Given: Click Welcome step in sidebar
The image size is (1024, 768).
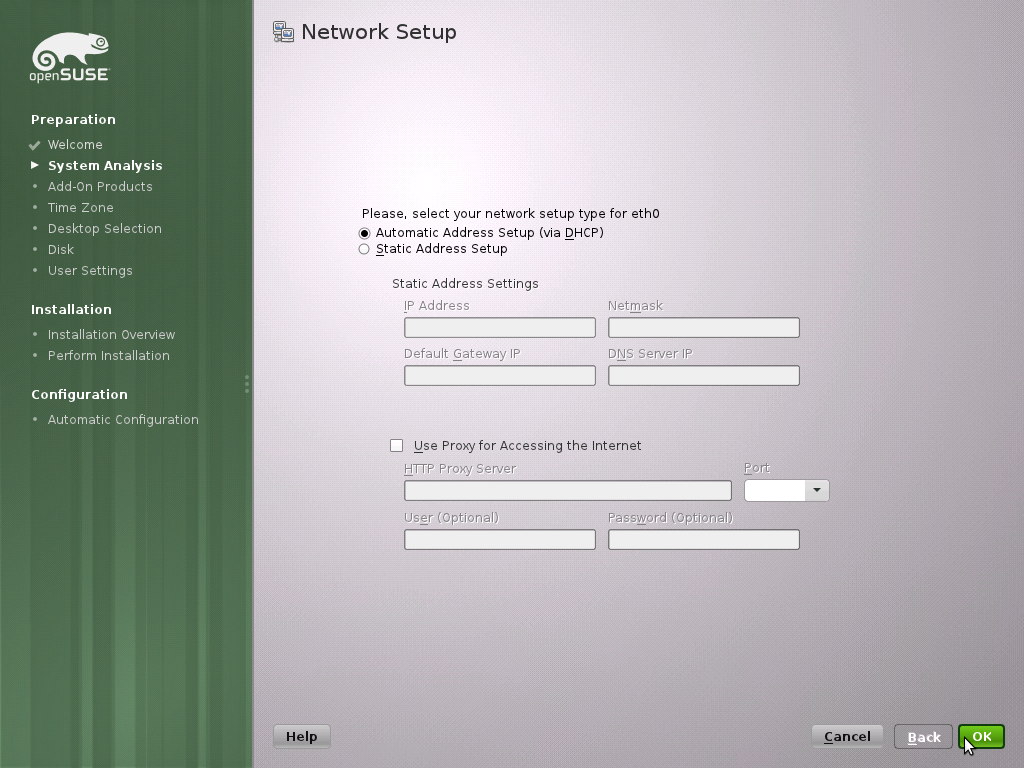Looking at the screenshot, I should pos(75,144).
